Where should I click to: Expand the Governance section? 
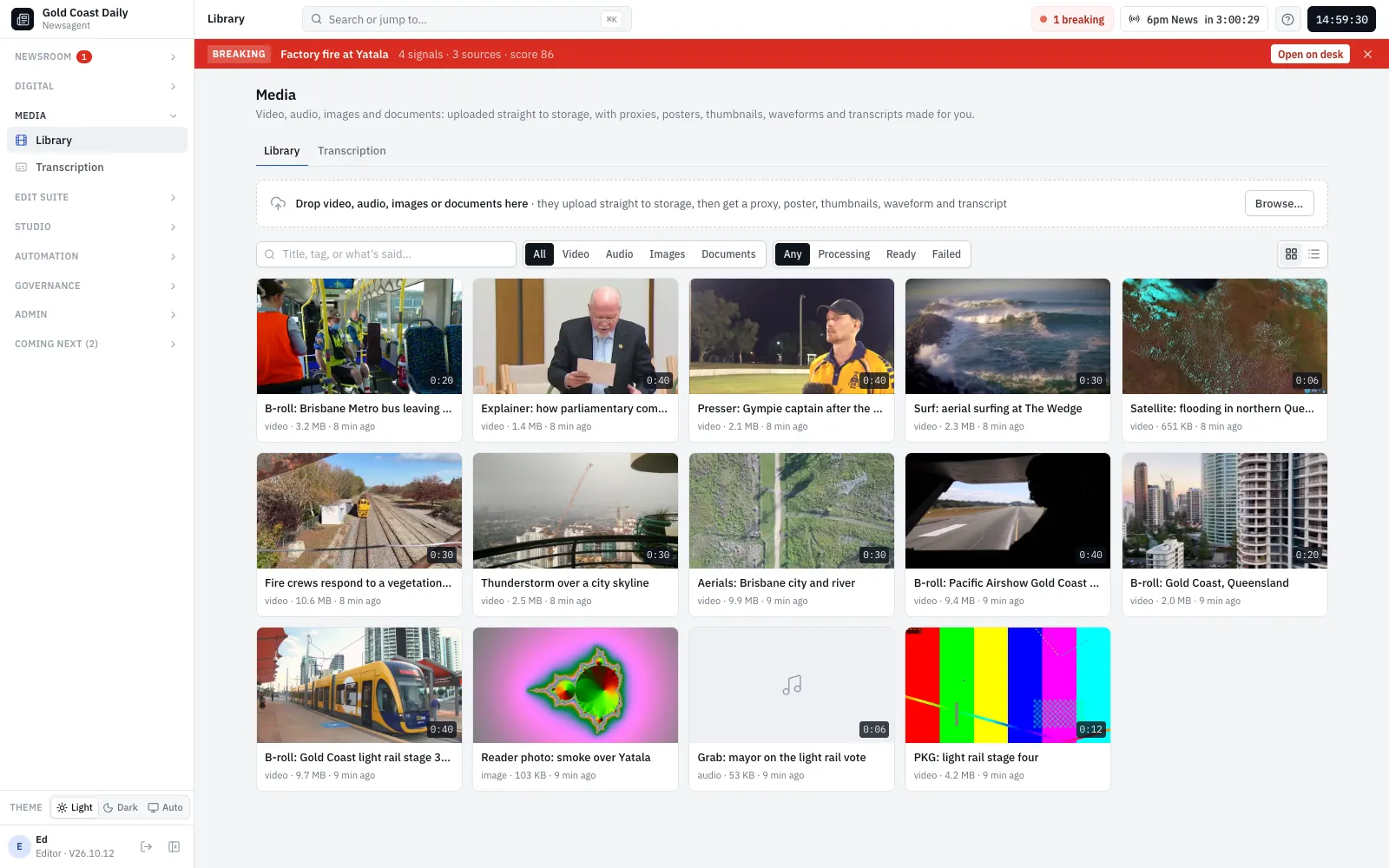(96, 286)
